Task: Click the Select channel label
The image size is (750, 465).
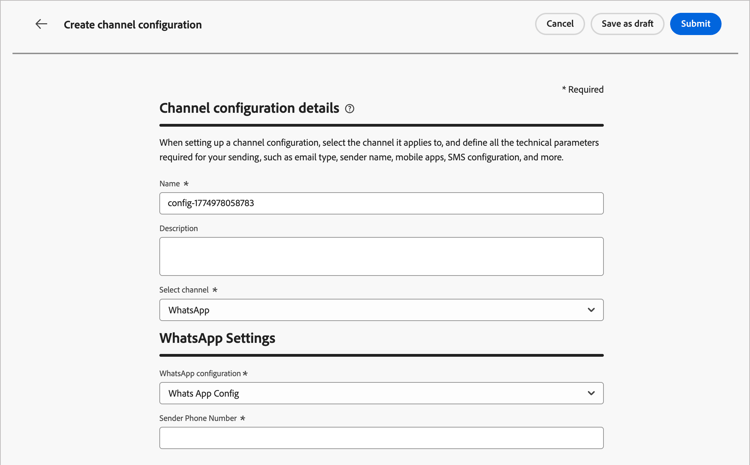Action: point(184,290)
